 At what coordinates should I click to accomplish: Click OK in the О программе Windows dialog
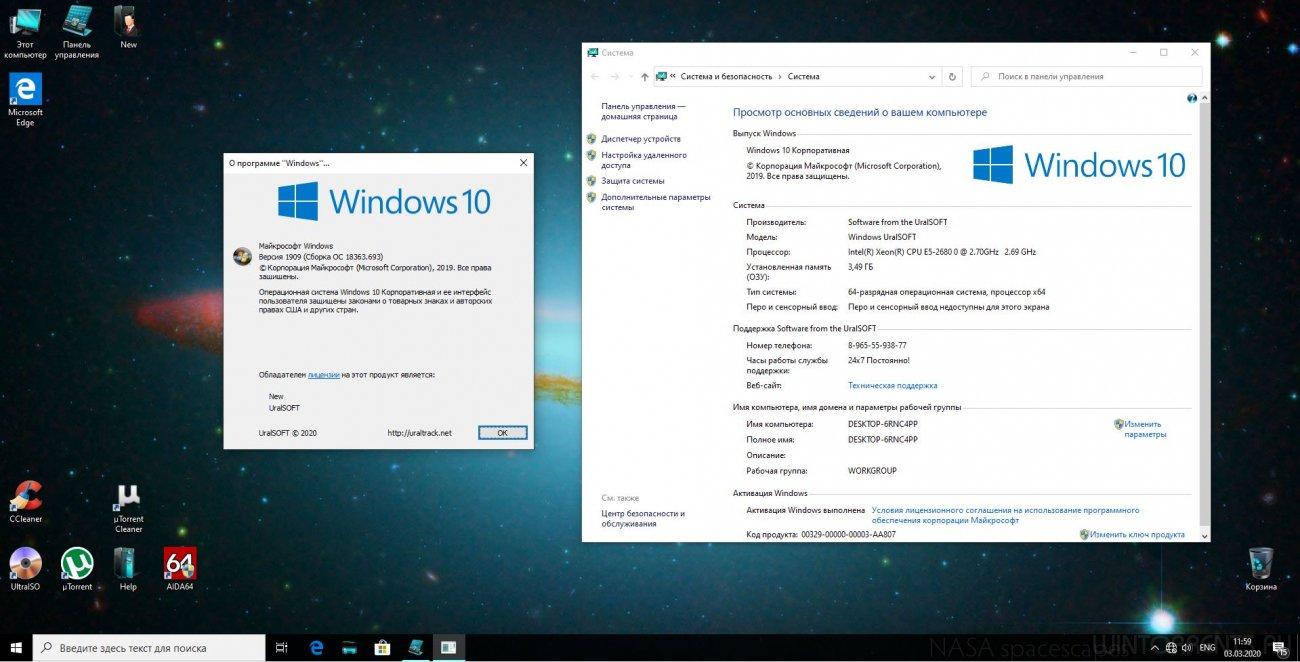coord(502,433)
